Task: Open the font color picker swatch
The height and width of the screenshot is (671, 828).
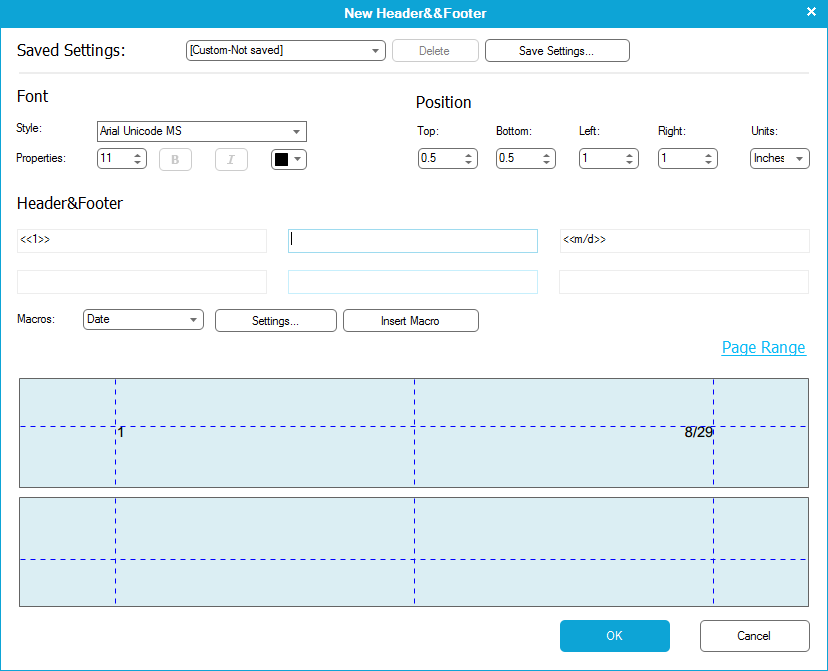Action: 288,159
